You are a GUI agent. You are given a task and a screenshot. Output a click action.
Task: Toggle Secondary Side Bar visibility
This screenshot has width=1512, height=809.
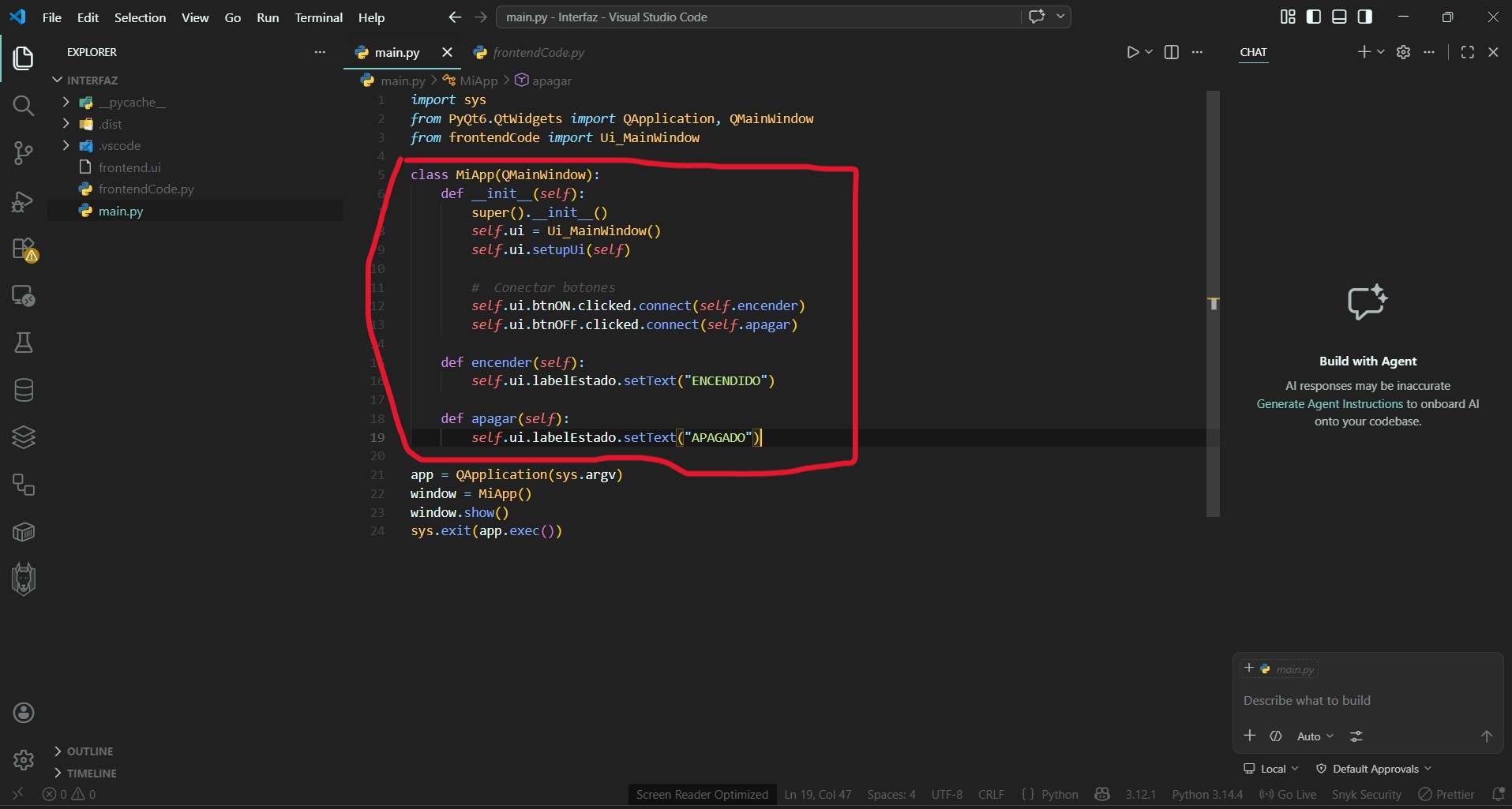[x=1365, y=17]
